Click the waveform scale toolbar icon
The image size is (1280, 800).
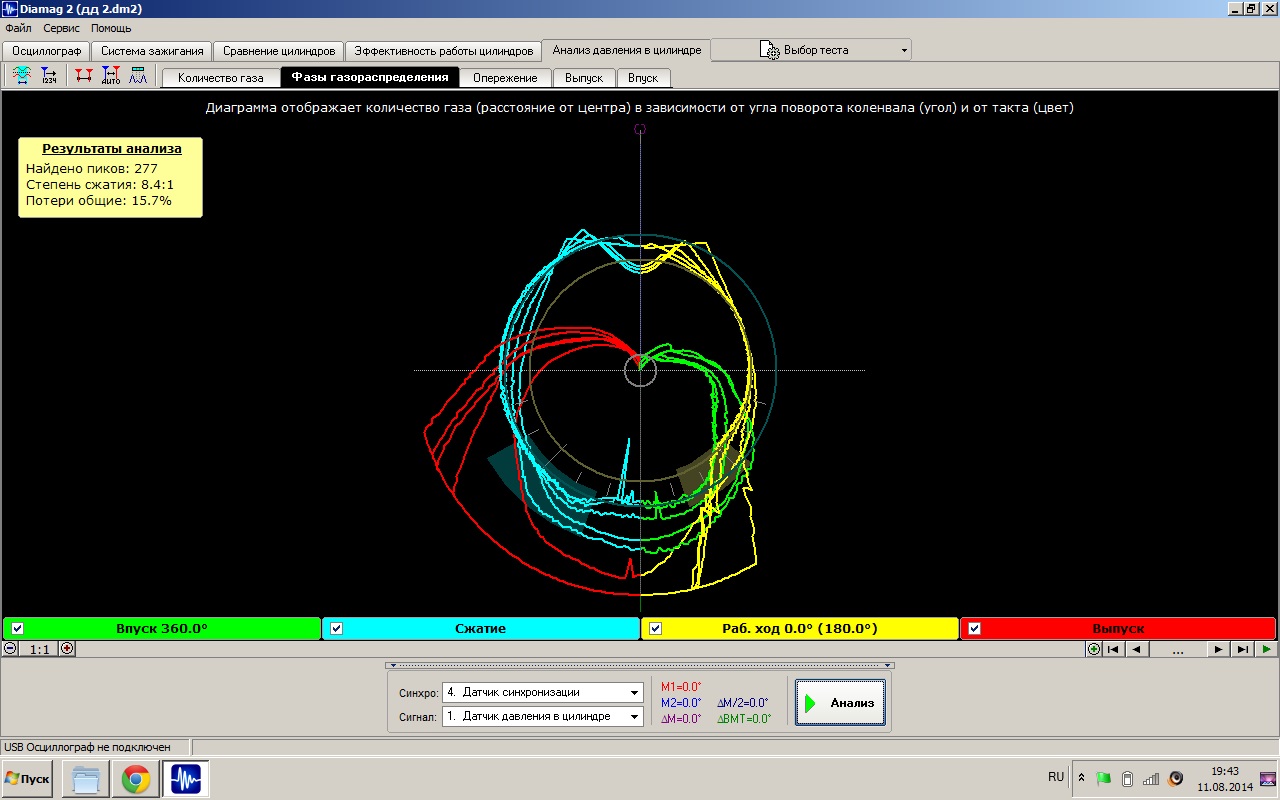(x=22, y=76)
